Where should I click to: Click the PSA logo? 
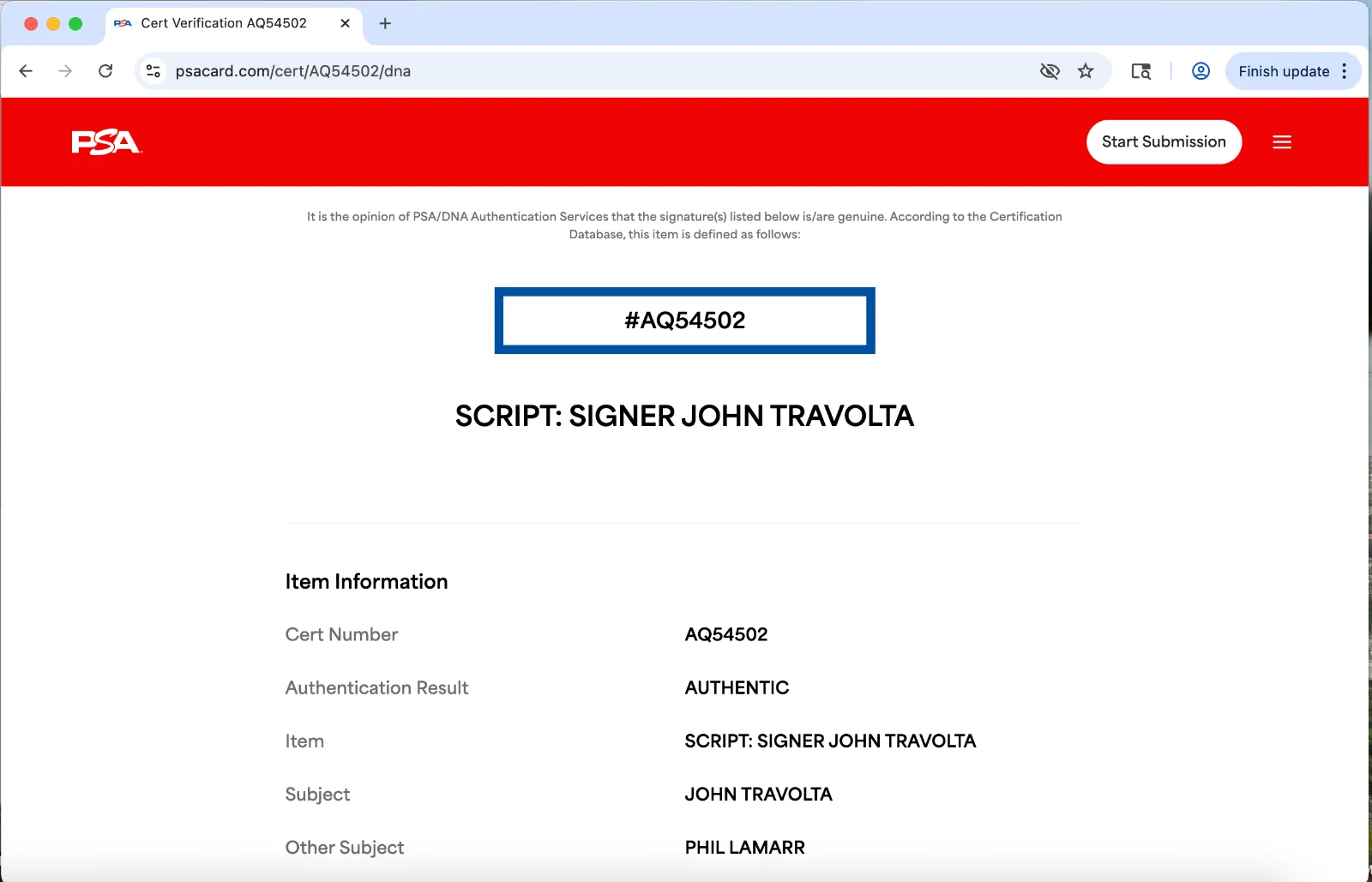(106, 142)
